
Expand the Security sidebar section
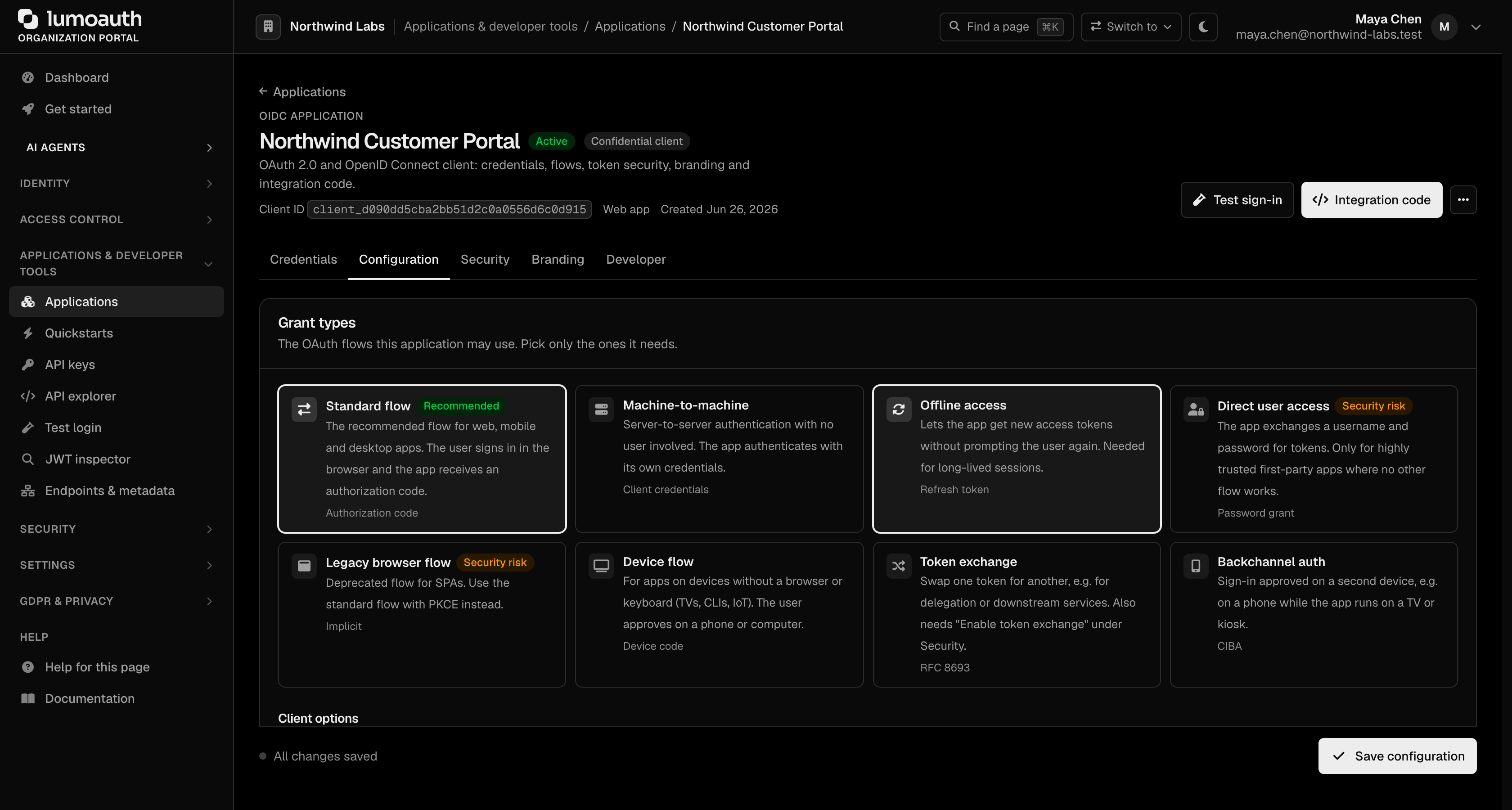tap(116, 529)
